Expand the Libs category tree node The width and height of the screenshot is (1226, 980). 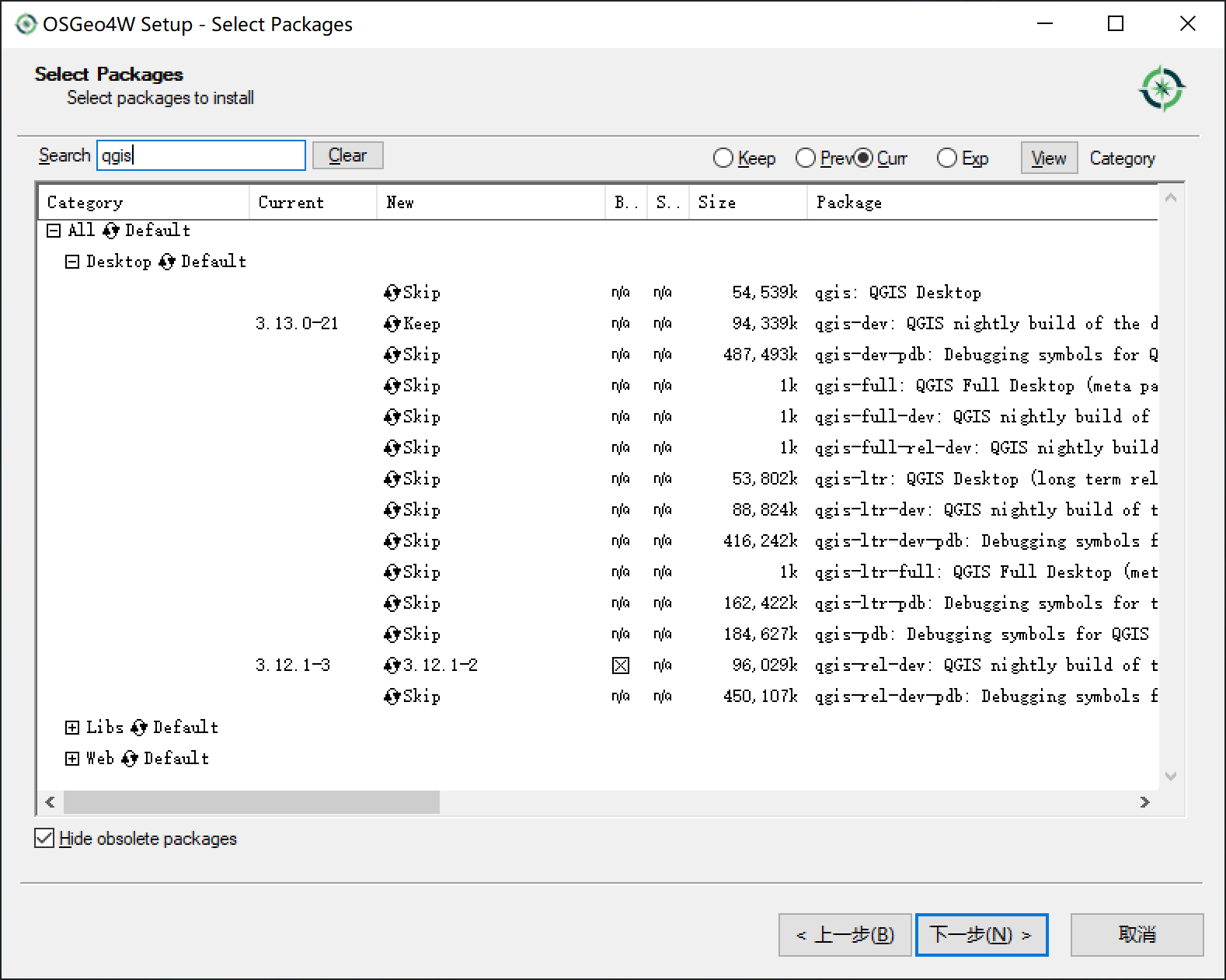(x=72, y=728)
